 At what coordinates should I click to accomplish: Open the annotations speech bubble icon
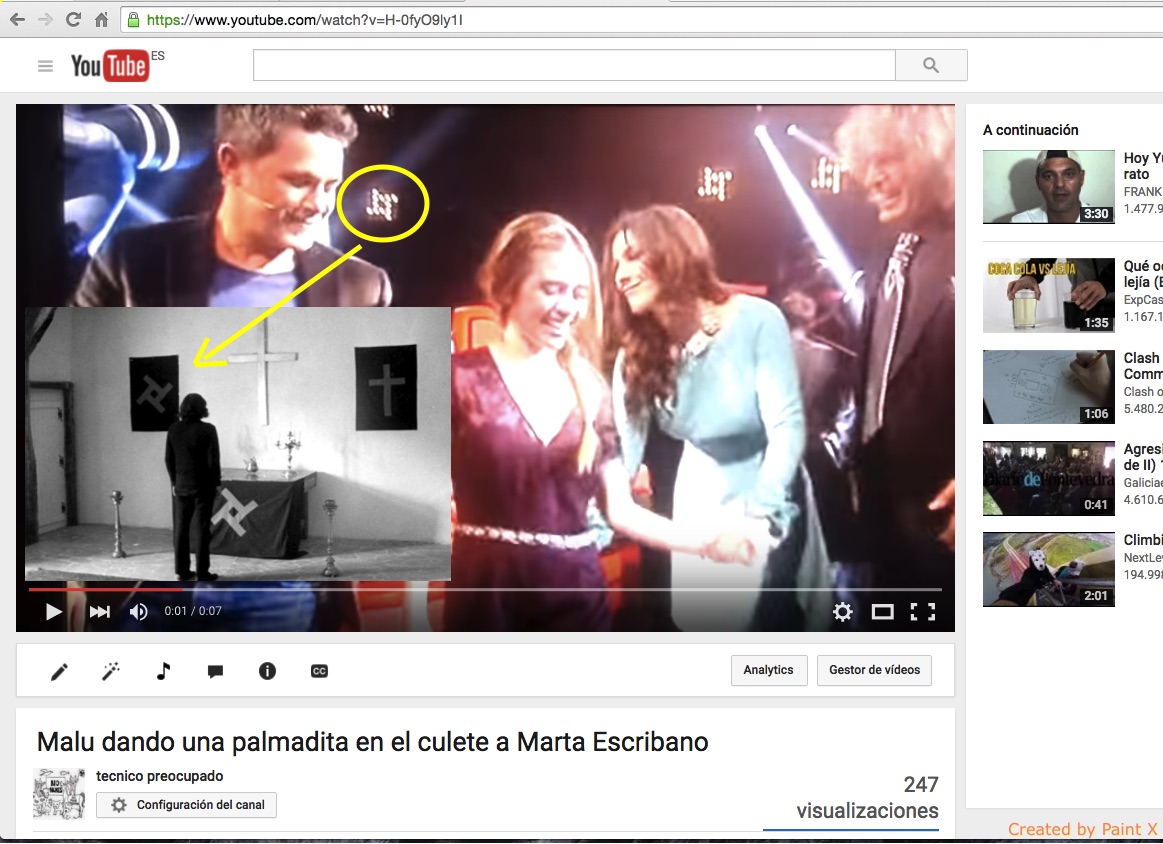click(x=215, y=671)
